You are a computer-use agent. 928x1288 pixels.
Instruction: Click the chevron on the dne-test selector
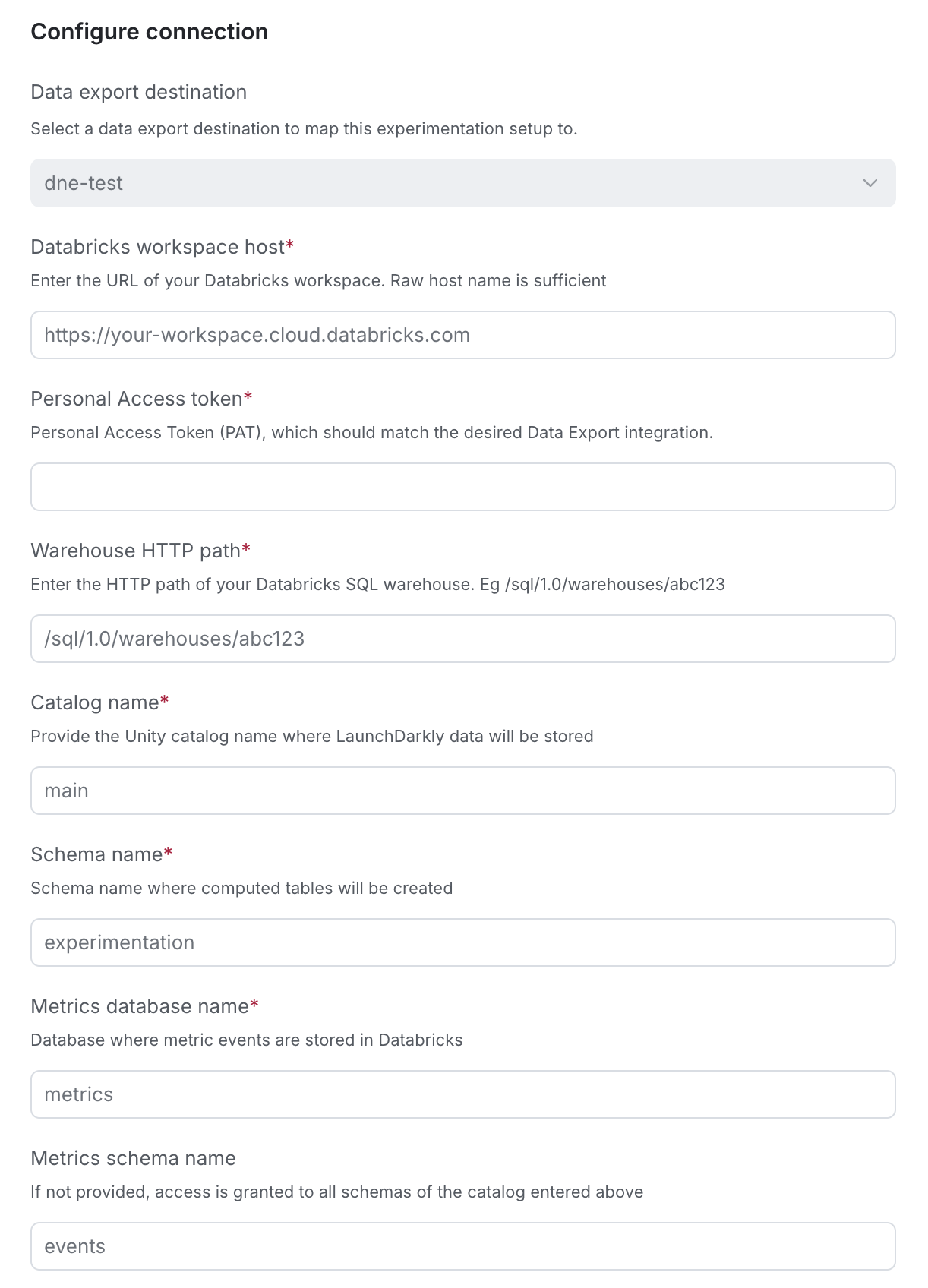(x=869, y=182)
